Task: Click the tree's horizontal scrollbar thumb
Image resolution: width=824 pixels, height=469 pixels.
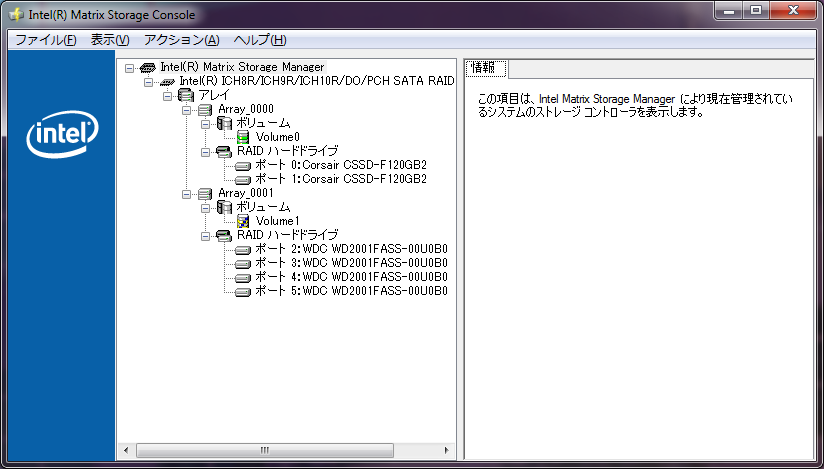Action: coord(264,451)
